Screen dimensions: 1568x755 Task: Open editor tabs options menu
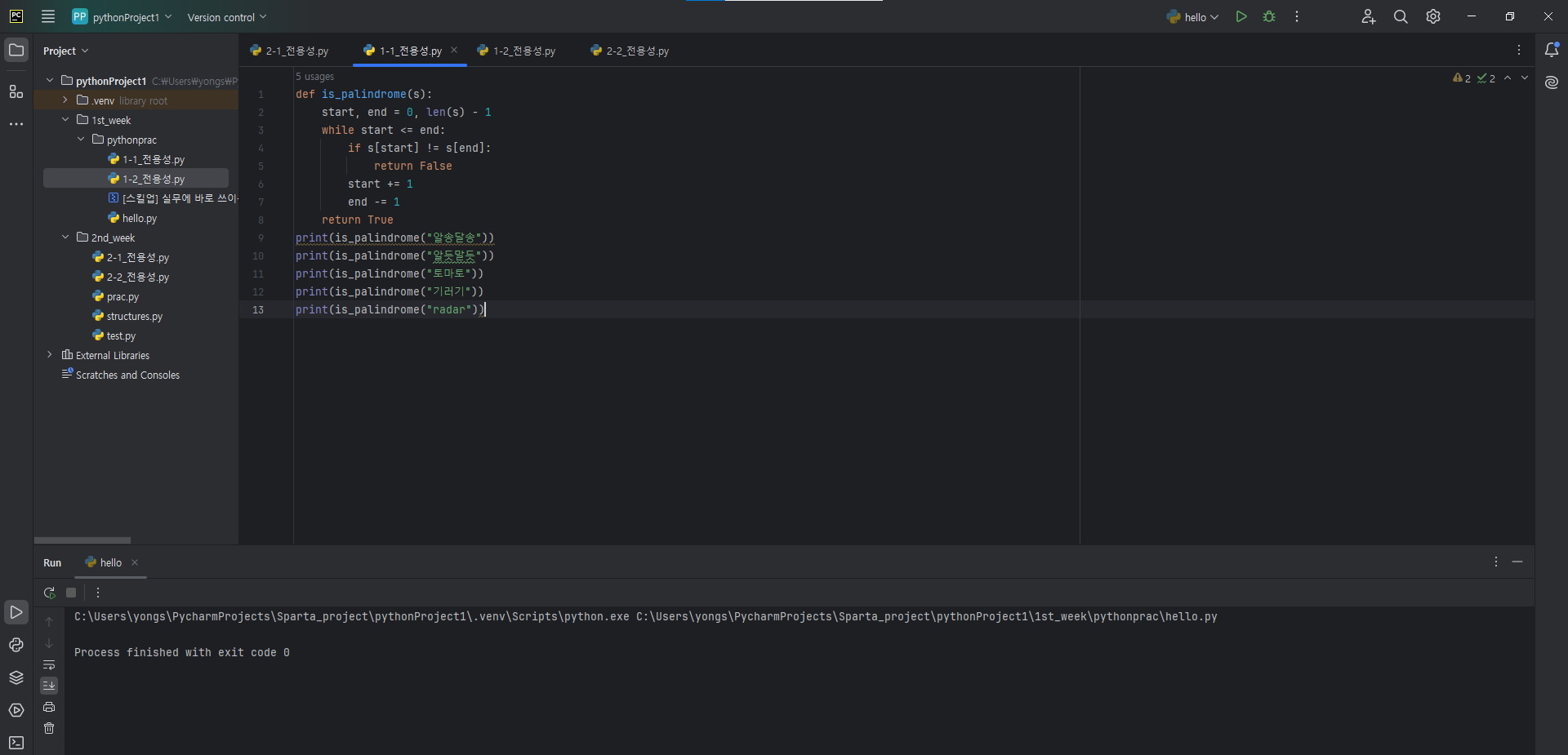(1519, 51)
